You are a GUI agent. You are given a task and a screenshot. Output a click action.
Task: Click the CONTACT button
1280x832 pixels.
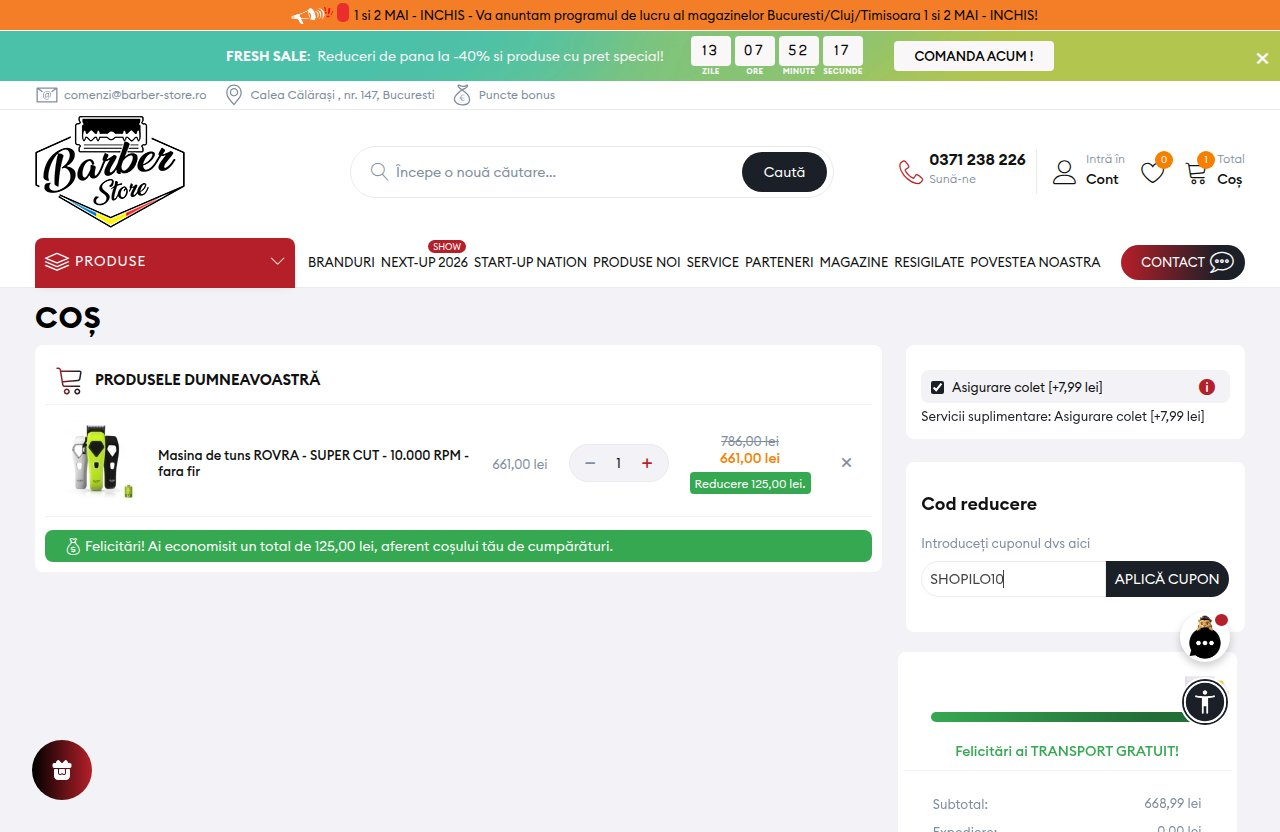1183,262
